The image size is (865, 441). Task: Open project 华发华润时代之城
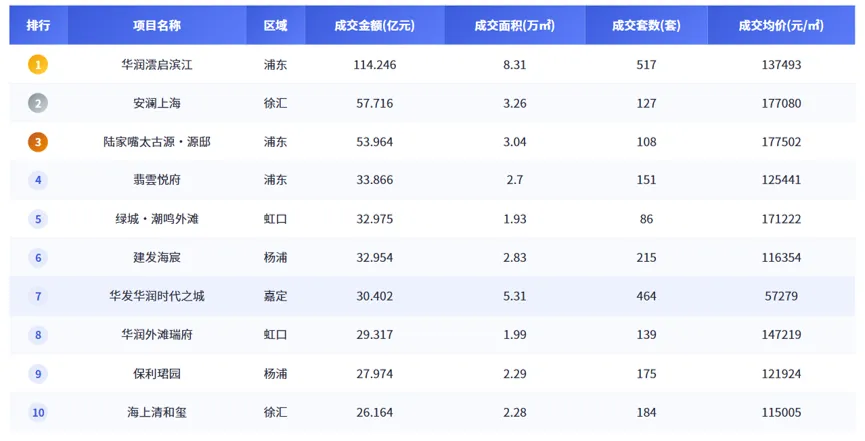pos(157,296)
